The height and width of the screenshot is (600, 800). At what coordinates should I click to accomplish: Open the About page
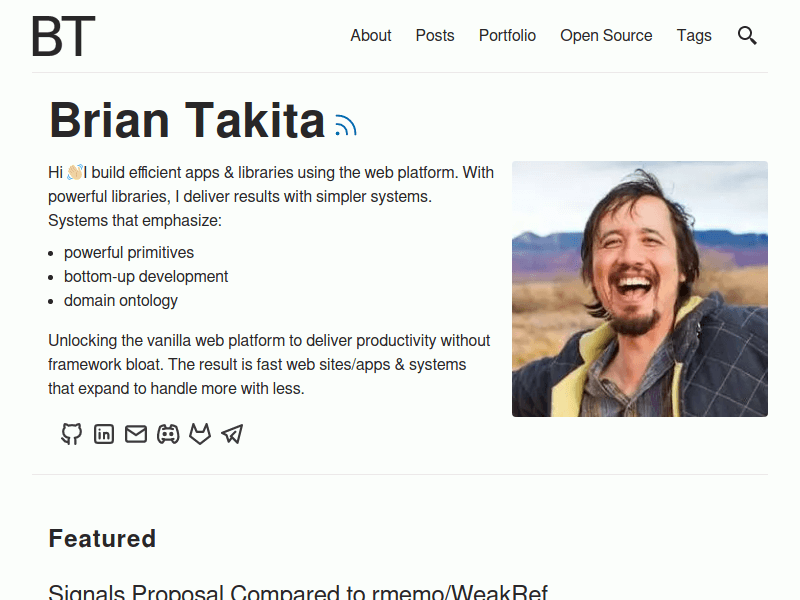[371, 35]
